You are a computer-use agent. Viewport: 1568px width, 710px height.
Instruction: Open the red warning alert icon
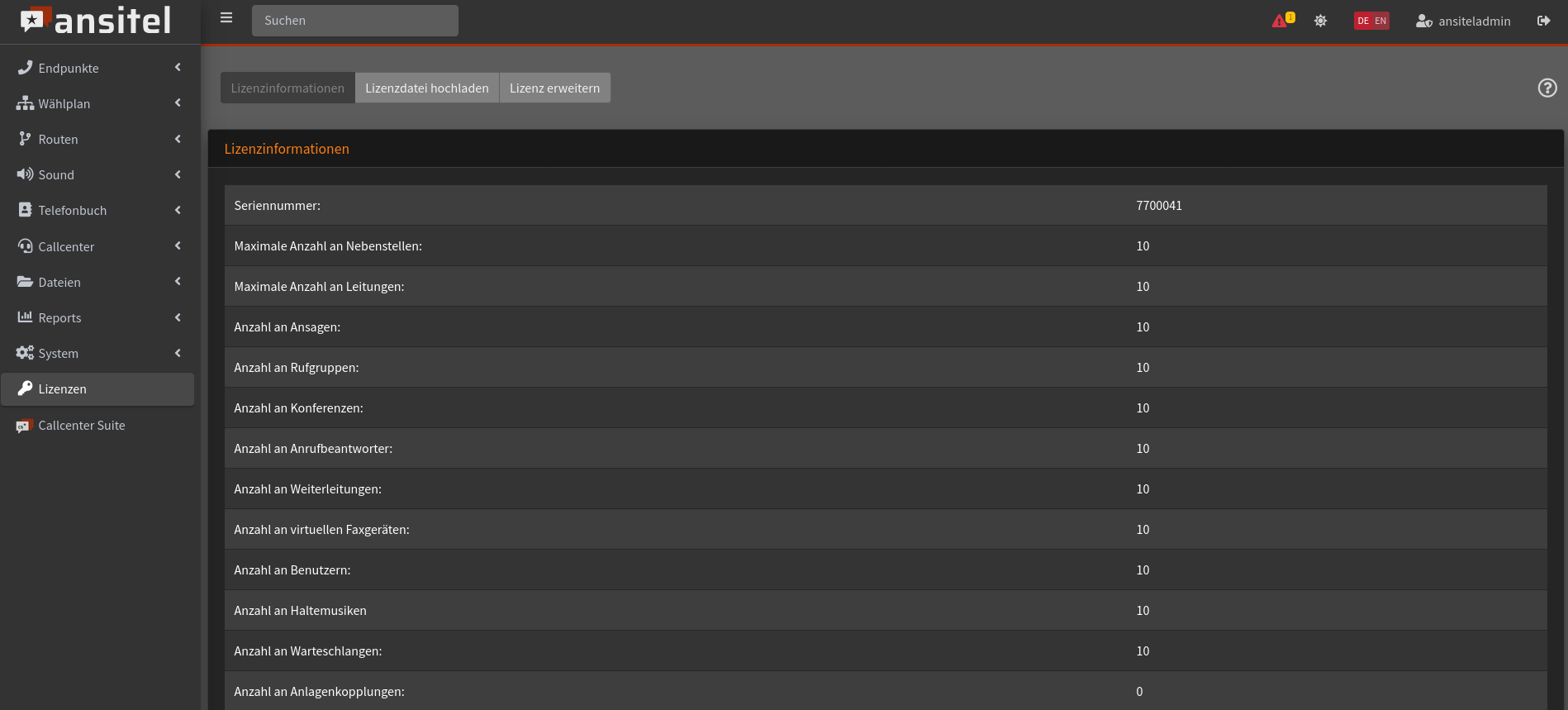(x=1280, y=21)
